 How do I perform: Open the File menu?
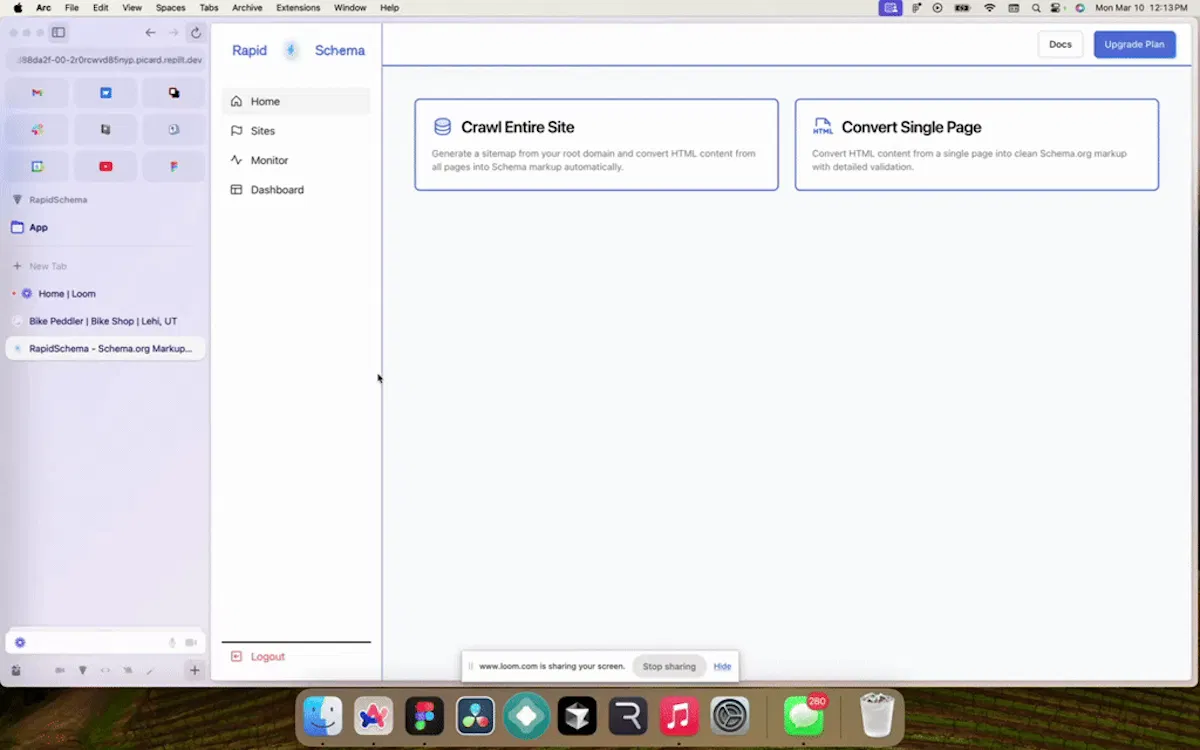coord(72,7)
